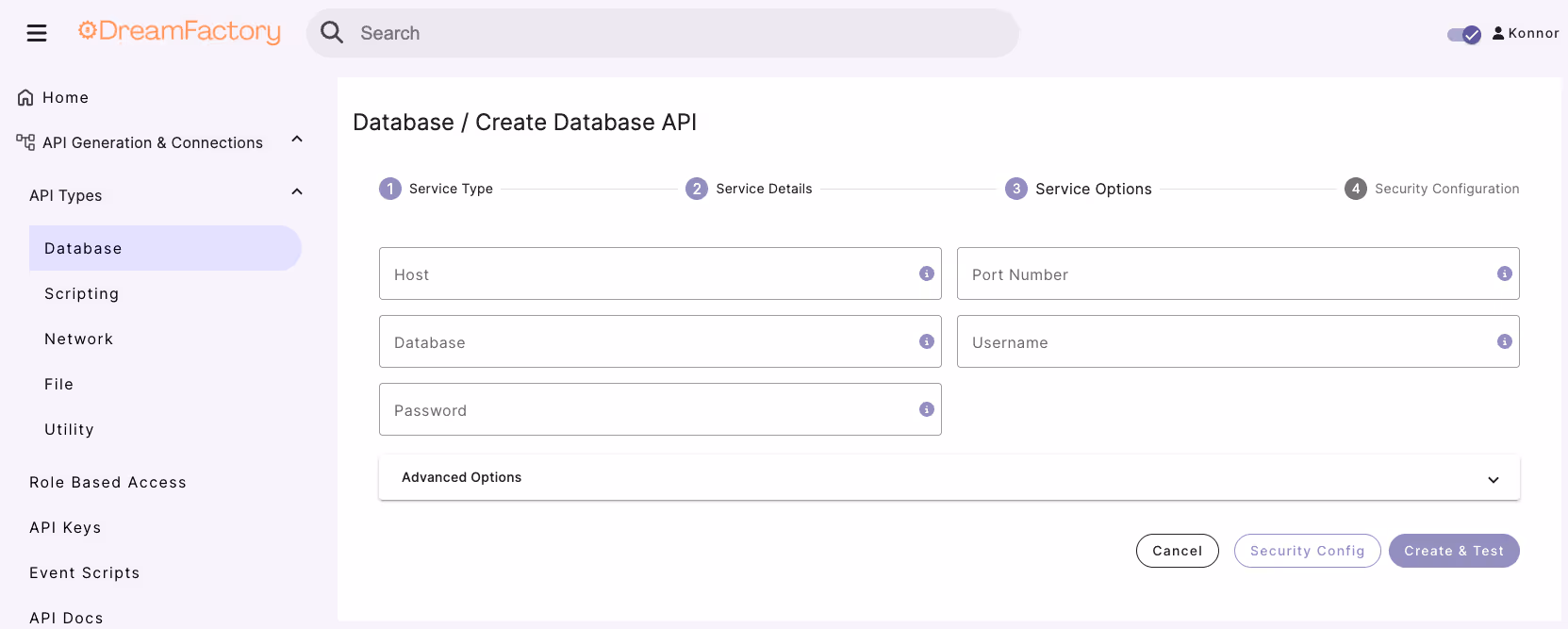Click the Username info icon

[x=1505, y=341]
